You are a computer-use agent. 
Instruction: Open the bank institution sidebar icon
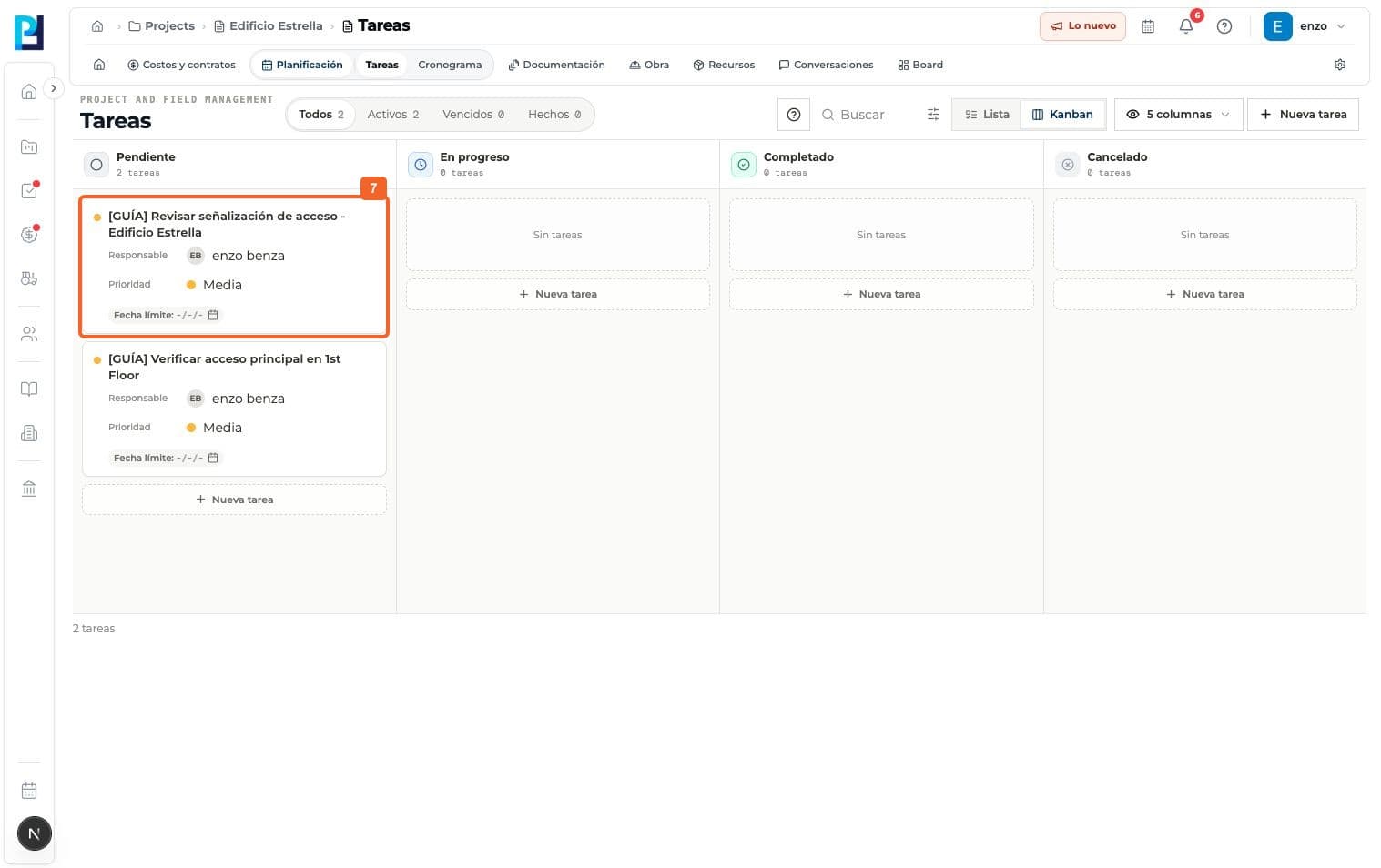(x=29, y=489)
